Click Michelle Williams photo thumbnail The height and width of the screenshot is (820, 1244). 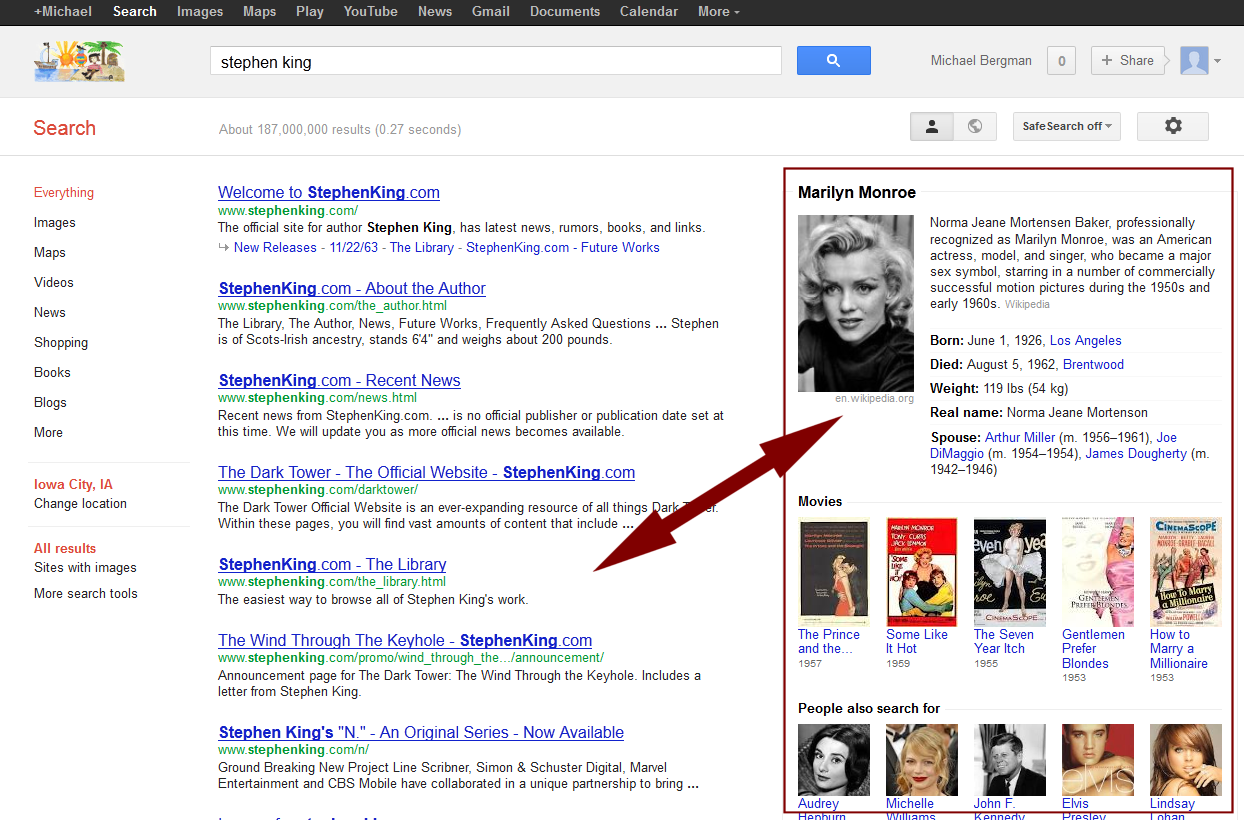click(x=922, y=760)
